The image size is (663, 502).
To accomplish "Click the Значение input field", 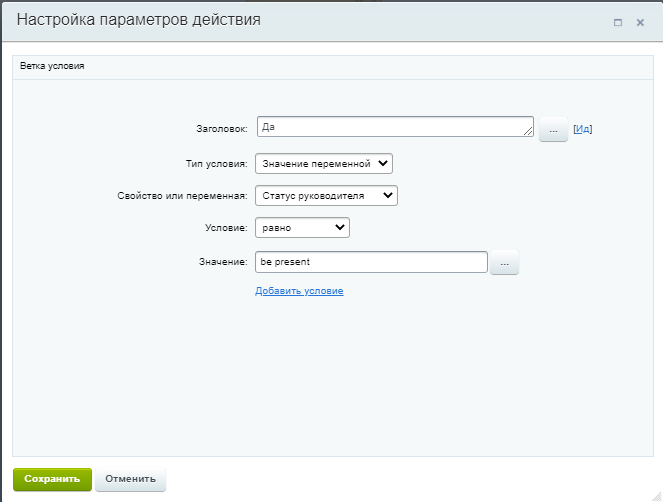I will tap(371, 262).
